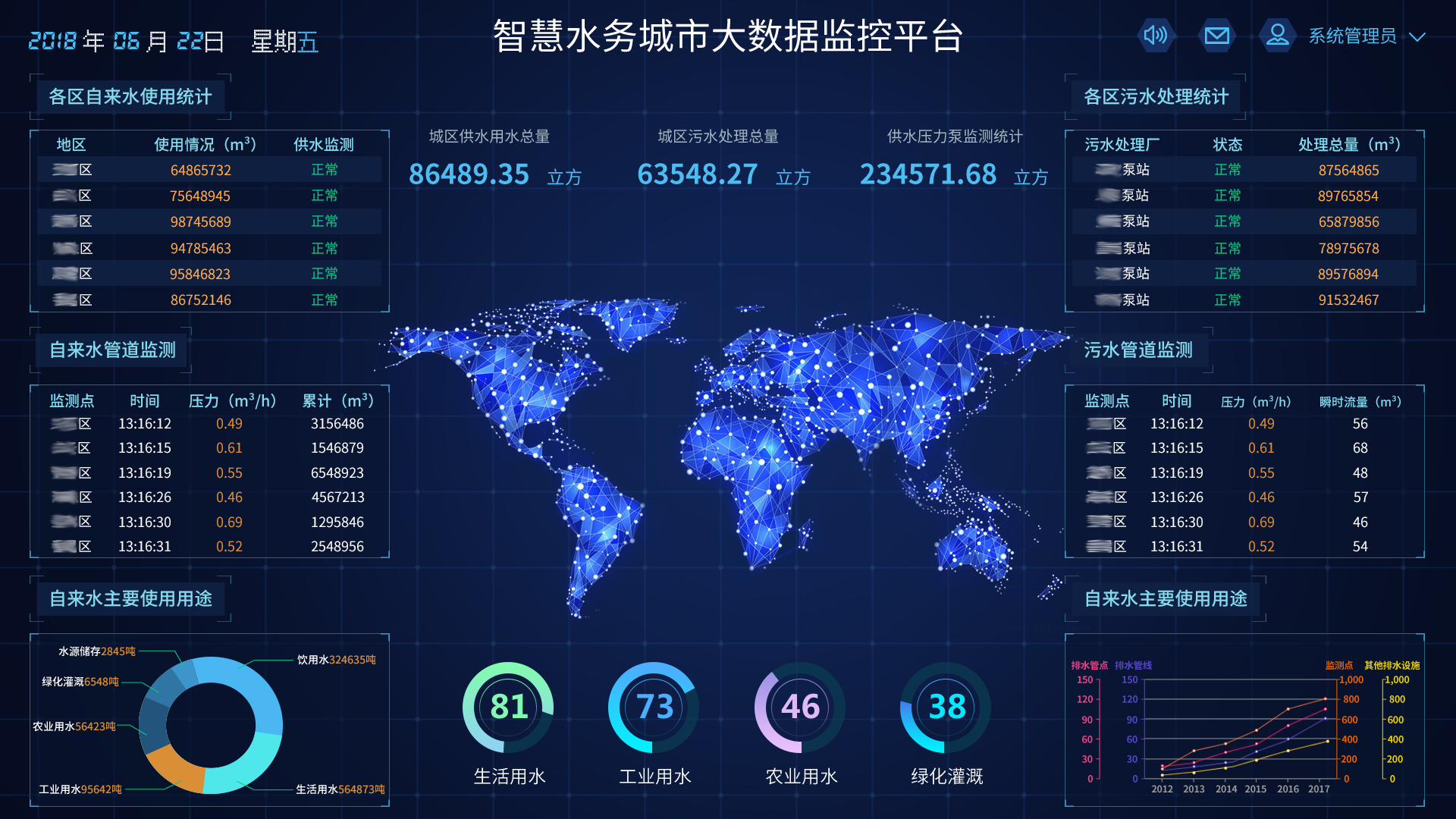
Task: Select the 农业用水 gauge showing 46
Action: tap(800, 707)
